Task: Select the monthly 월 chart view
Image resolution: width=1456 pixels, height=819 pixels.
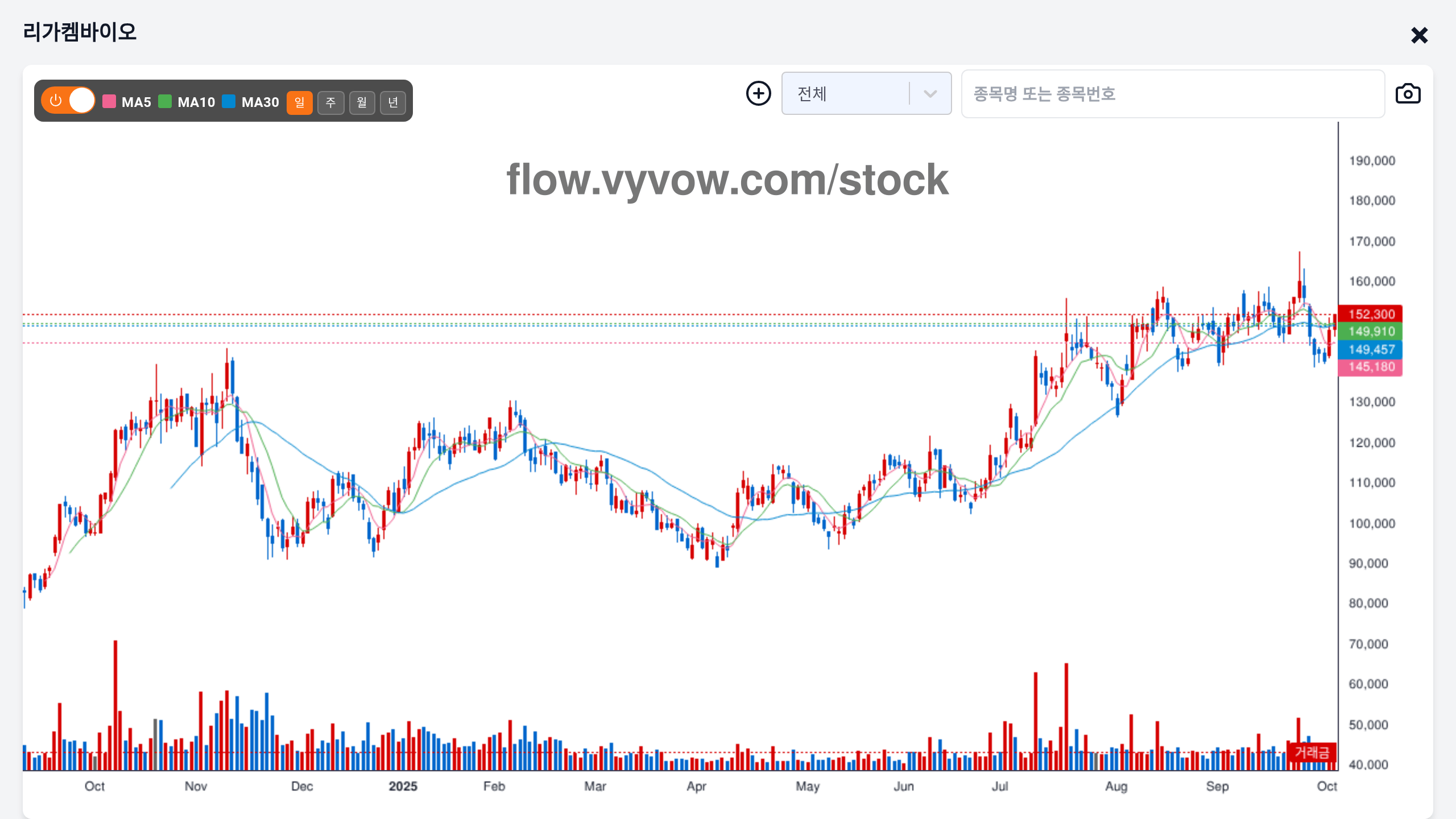Action: point(362,103)
